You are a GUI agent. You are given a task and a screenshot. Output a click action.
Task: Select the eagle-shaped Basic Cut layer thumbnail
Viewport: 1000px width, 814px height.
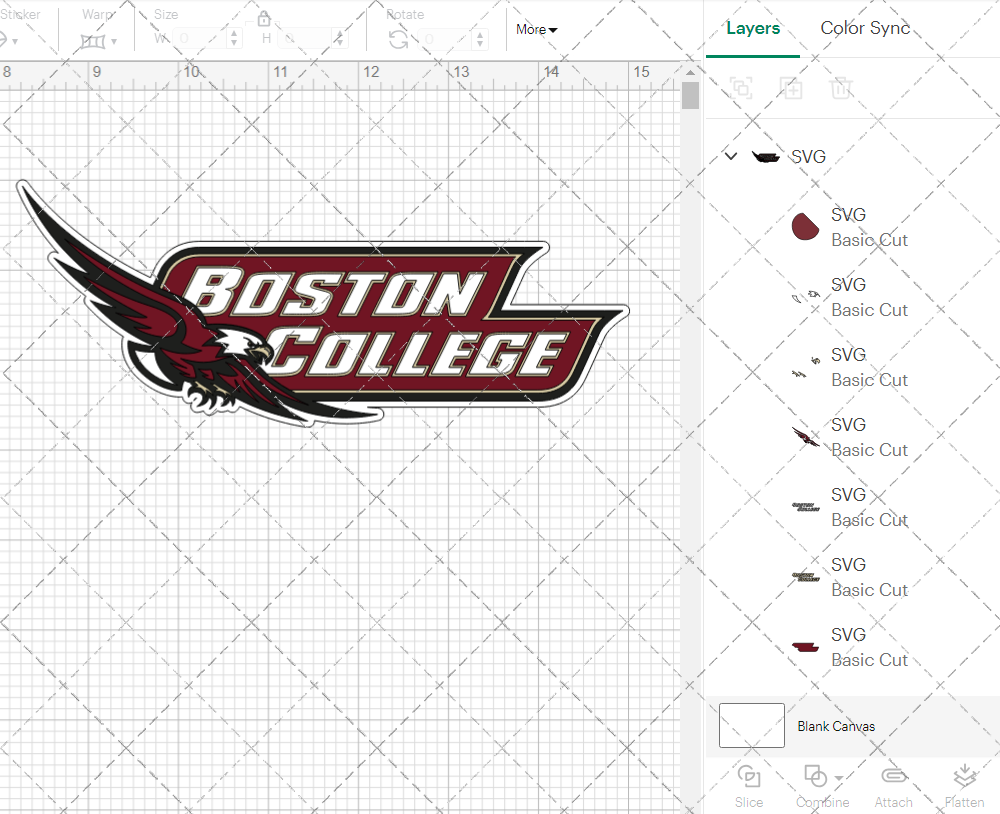pyautogui.click(x=805, y=437)
